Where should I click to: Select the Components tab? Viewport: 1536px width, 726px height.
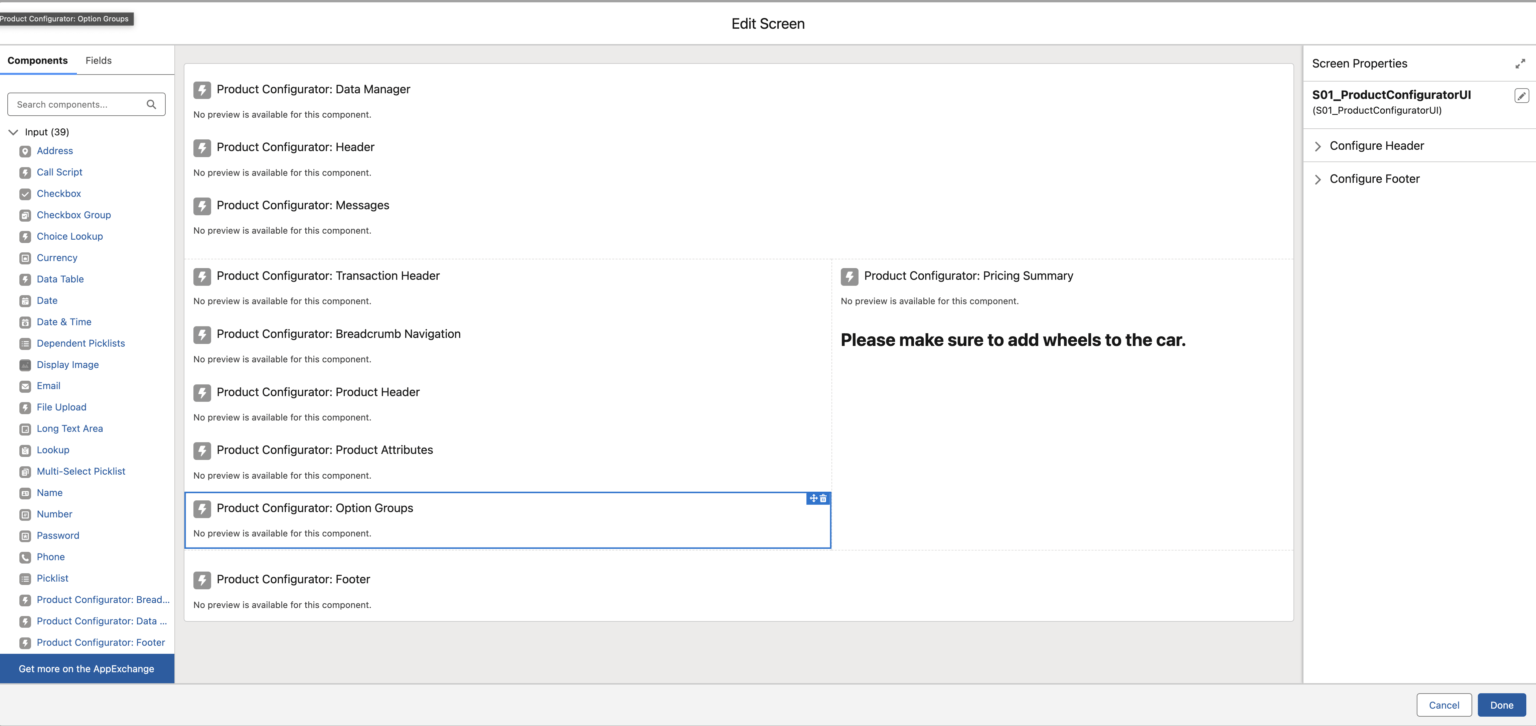pyautogui.click(x=38, y=60)
